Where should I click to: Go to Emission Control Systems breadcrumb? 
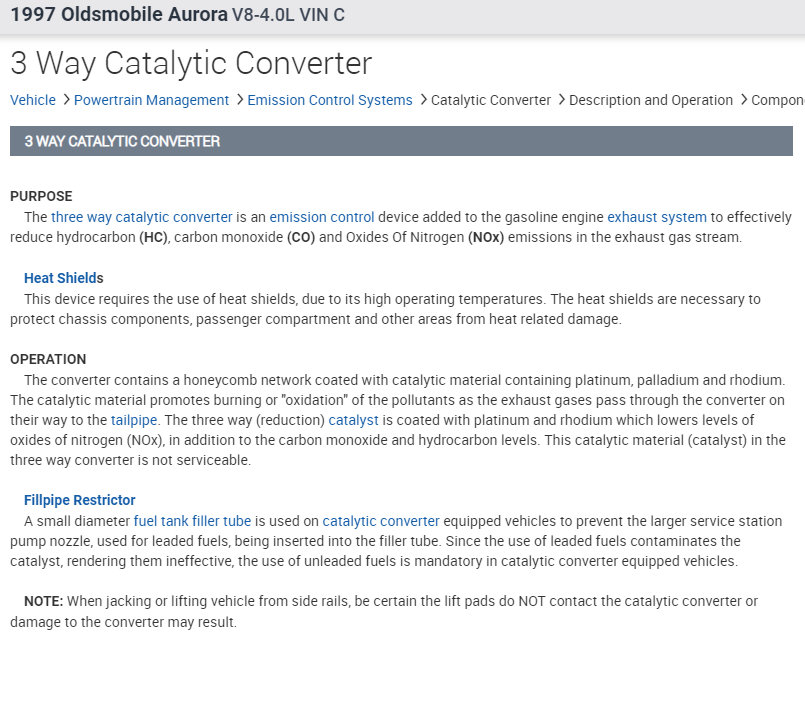coord(329,100)
